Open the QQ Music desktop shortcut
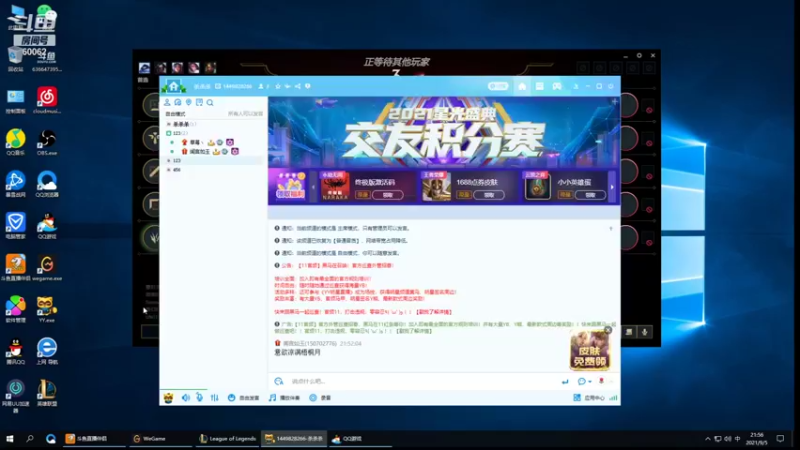Image resolution: width=800 pixels, height=450 pixels. (x=15, y=142)
